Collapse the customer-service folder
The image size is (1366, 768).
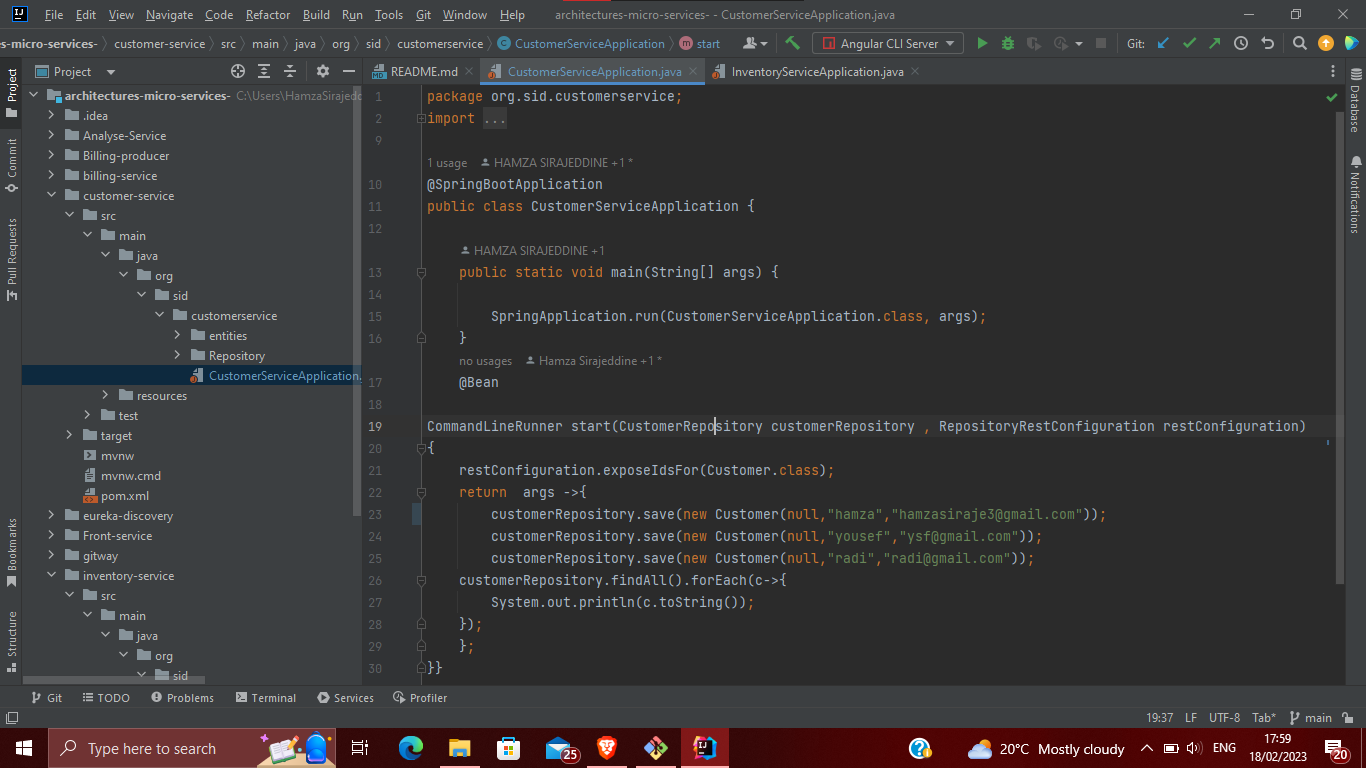click(x=52, y=196)
